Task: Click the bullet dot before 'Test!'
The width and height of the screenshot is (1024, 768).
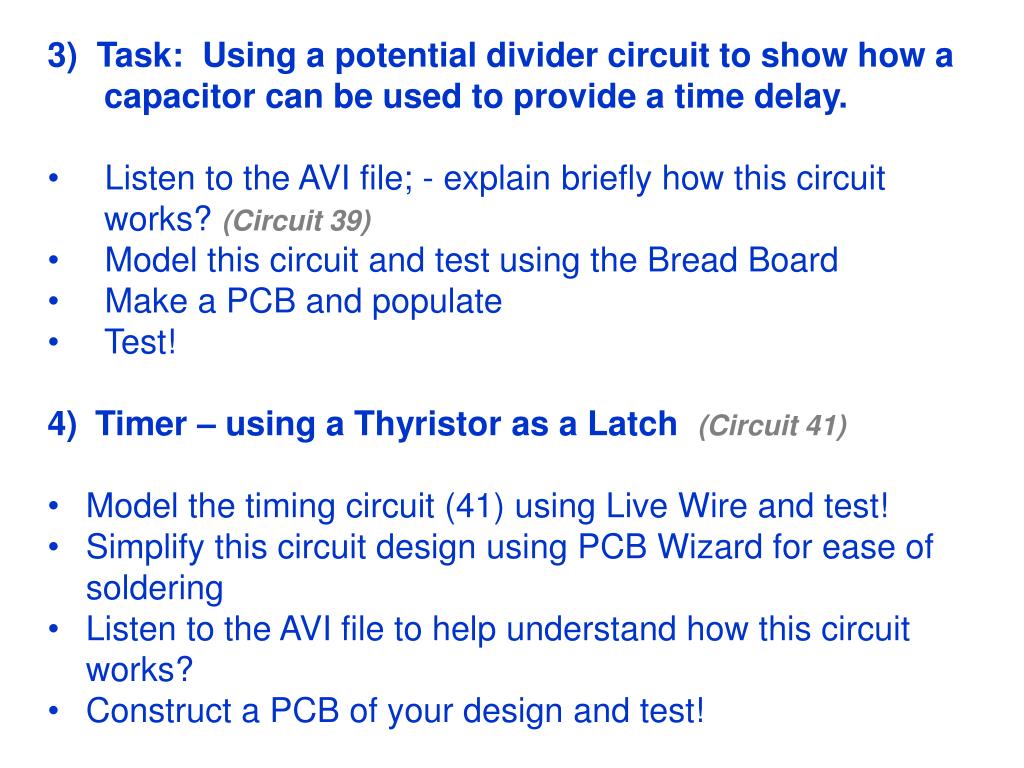Action: [54, 342]
